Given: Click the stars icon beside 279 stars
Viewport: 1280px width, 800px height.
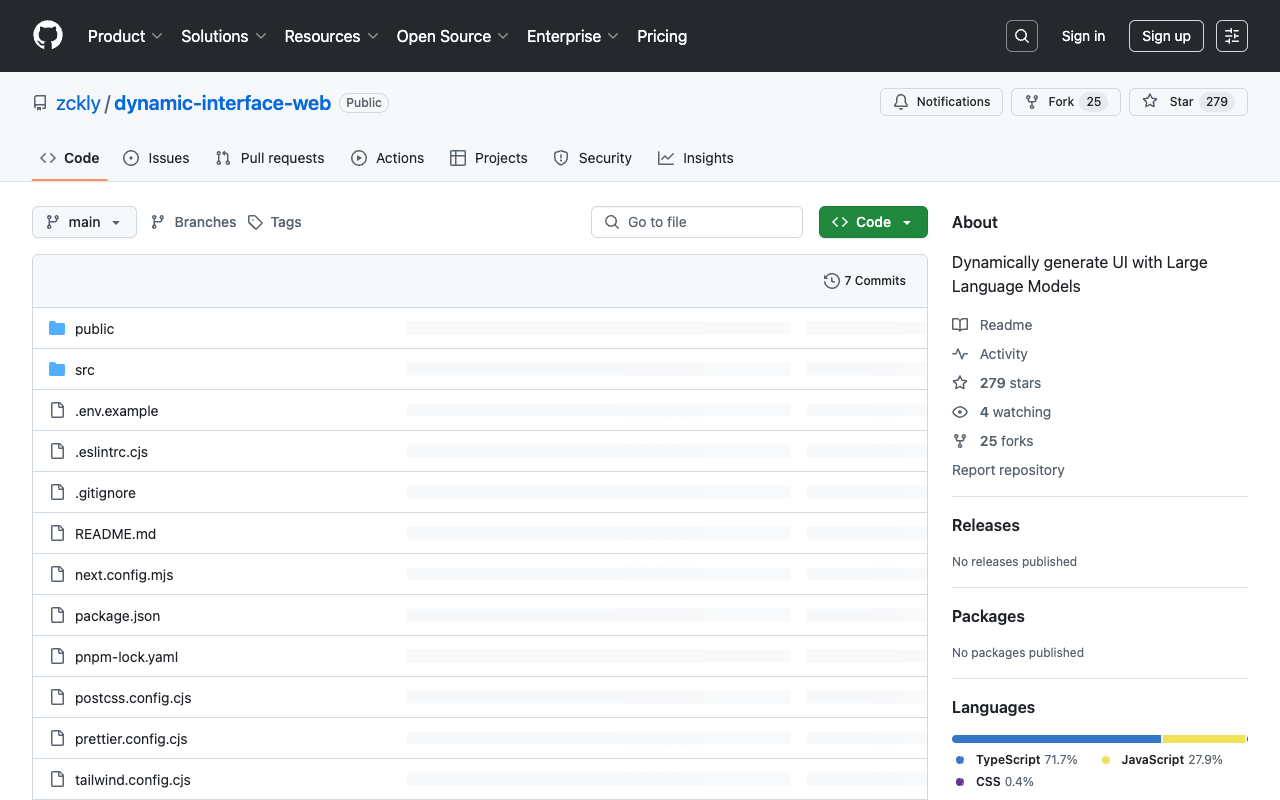Looking at the screenshot, I should [x=960, y=383].
